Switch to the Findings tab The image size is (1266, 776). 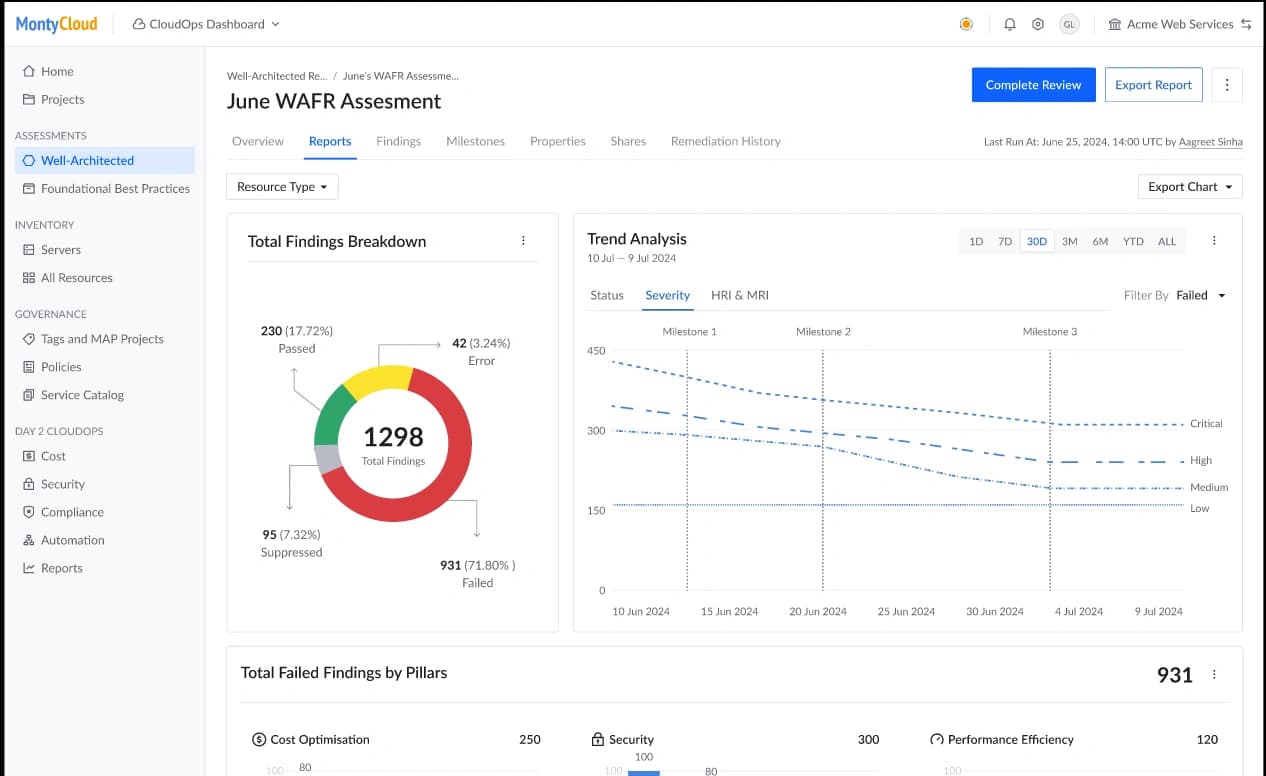click(398, 141)
